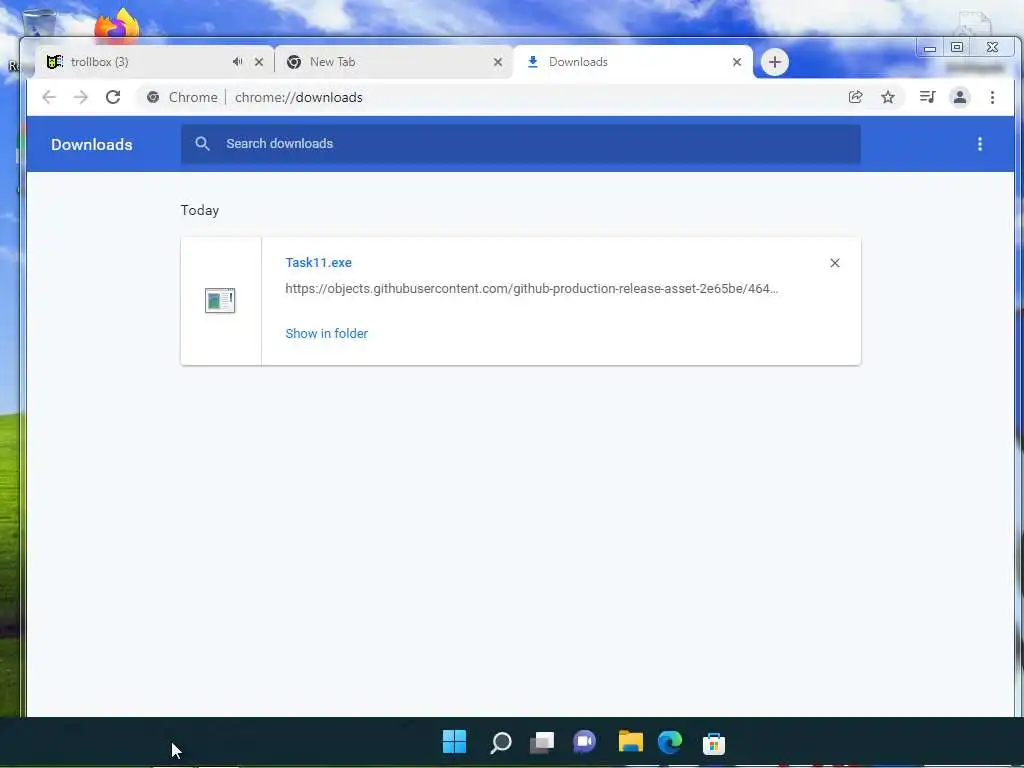Minimize the Chrome window

[930, 48]
